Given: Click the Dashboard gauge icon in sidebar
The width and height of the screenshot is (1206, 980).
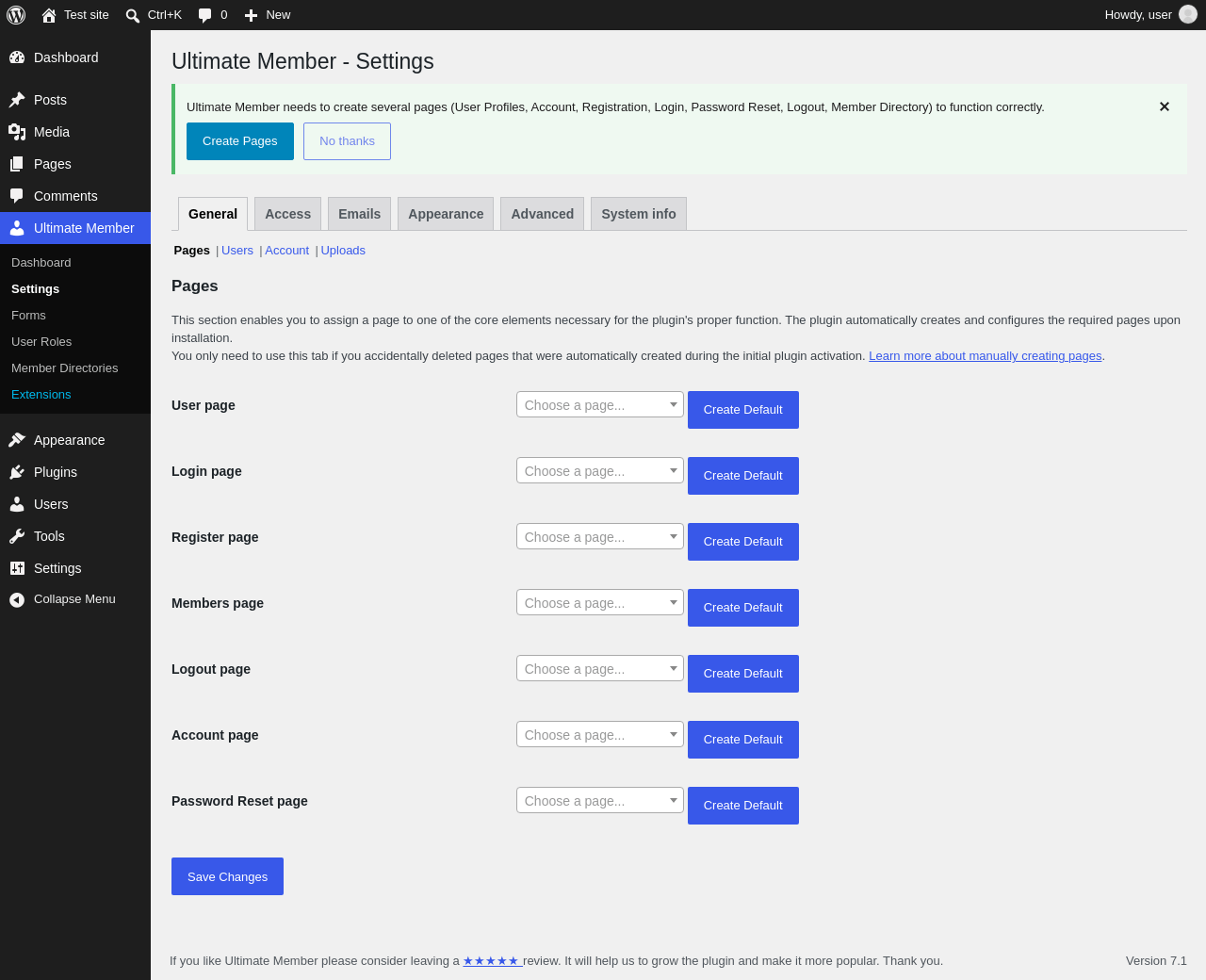Looking at the screenshot, I should coord(17,57).
